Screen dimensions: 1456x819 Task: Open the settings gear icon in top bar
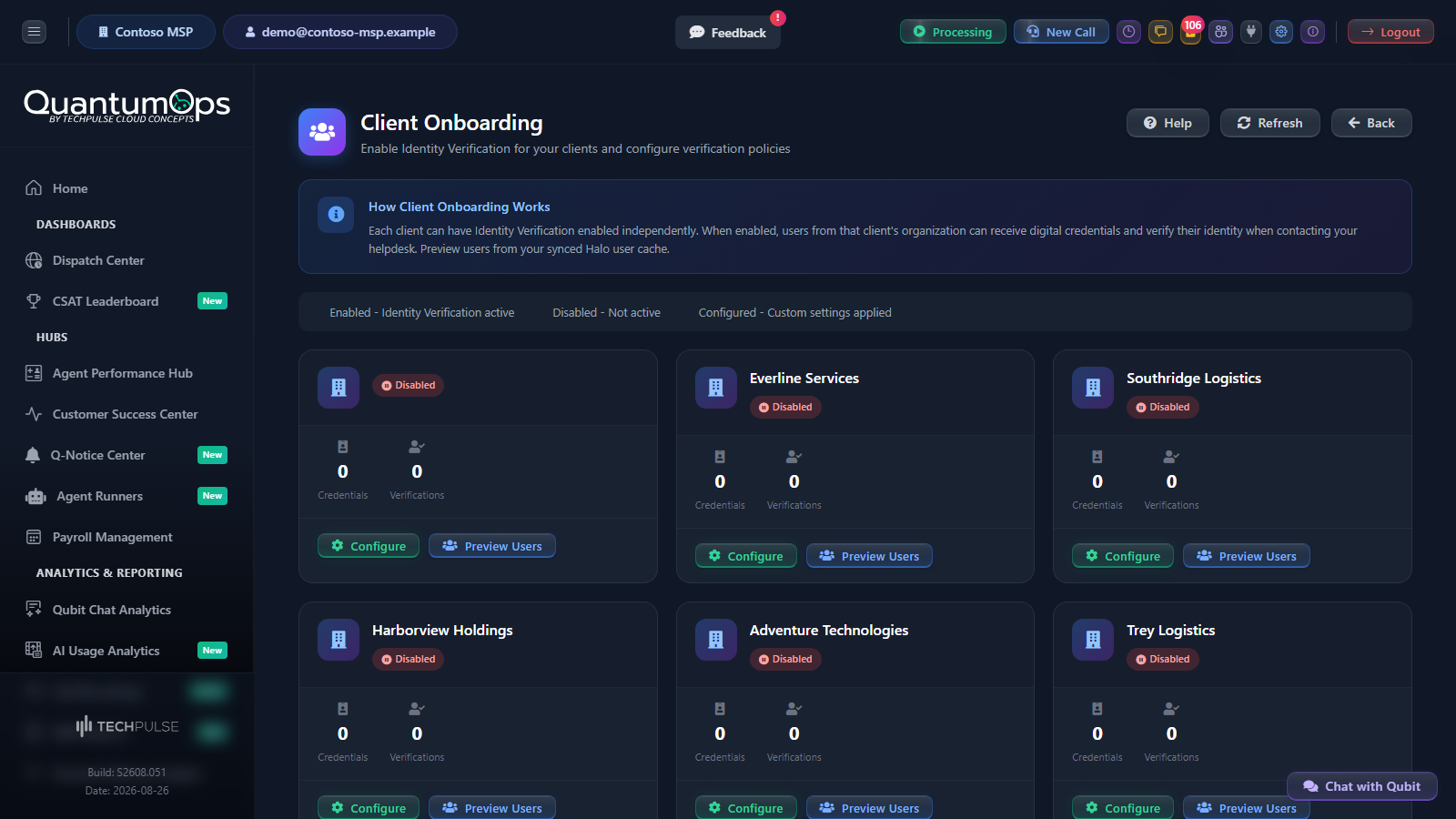(1281, 32)
